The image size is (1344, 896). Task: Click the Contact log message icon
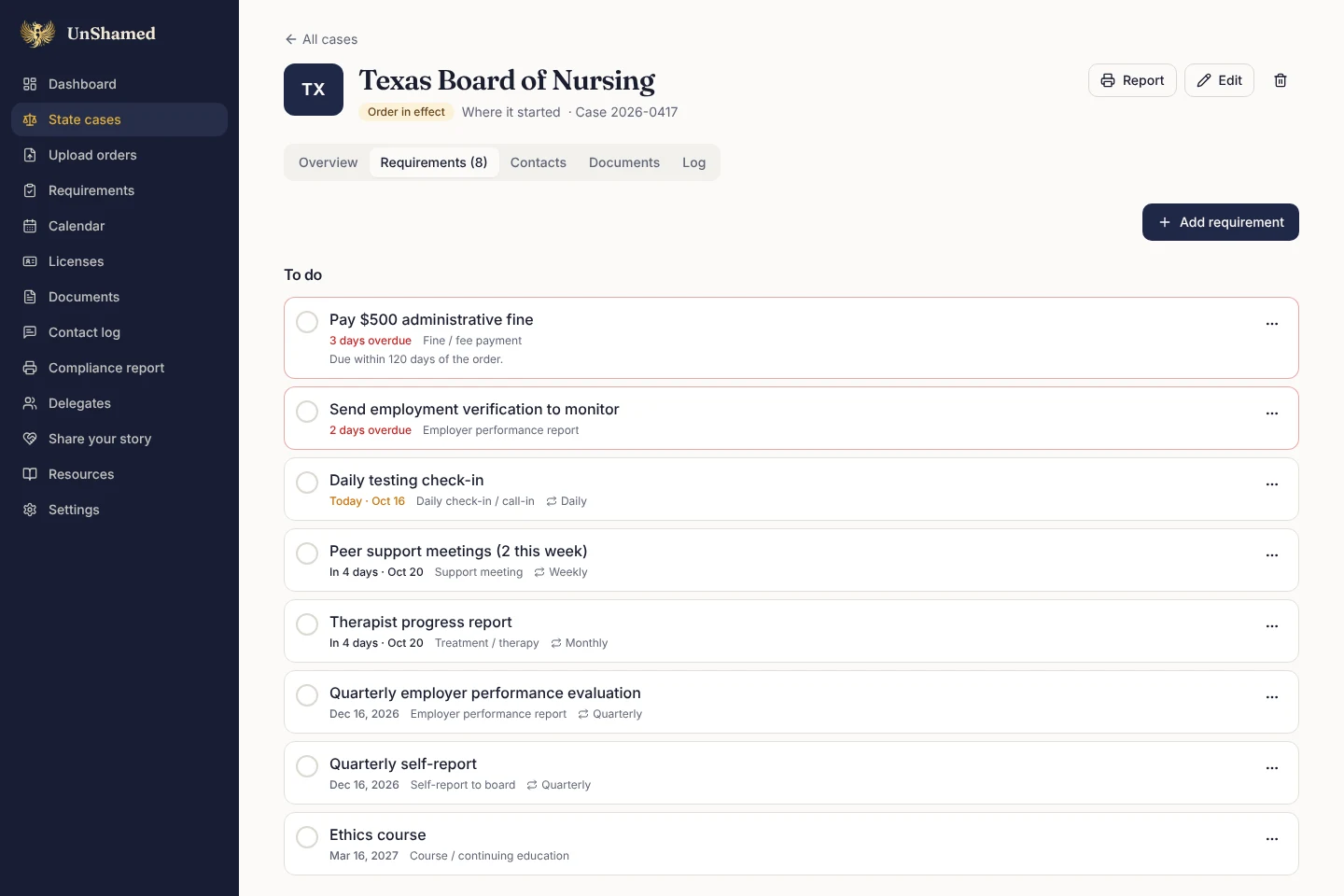coord(30,332)
